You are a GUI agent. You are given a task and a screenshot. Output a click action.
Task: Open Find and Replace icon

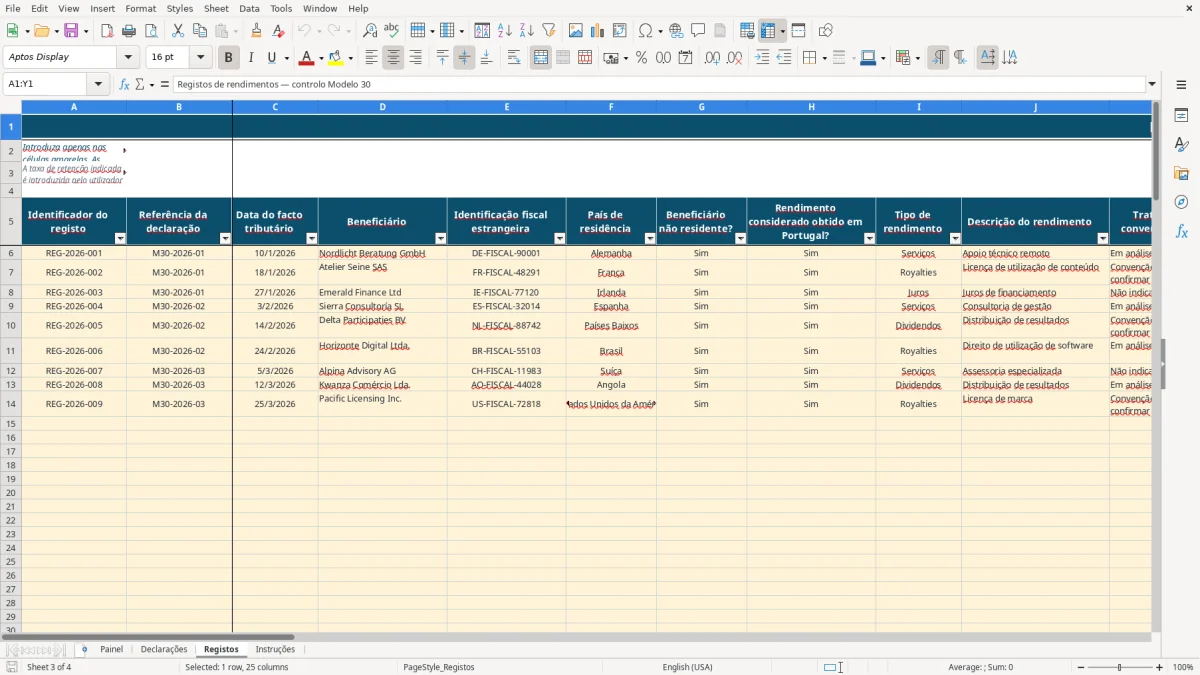click(x=370, y=31)
